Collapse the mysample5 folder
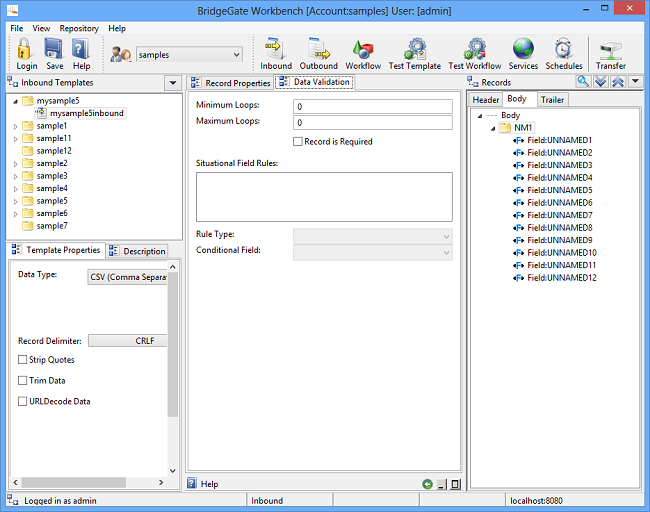Image resolution: width=650 pixels, height=512 pixels. tap(15, 101)
